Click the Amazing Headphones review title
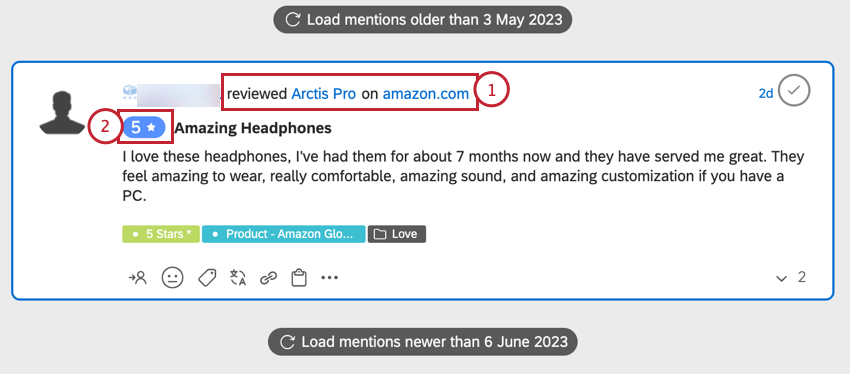Image resolution: width=850 pixels, height=374 pixels. pos(253,128)
